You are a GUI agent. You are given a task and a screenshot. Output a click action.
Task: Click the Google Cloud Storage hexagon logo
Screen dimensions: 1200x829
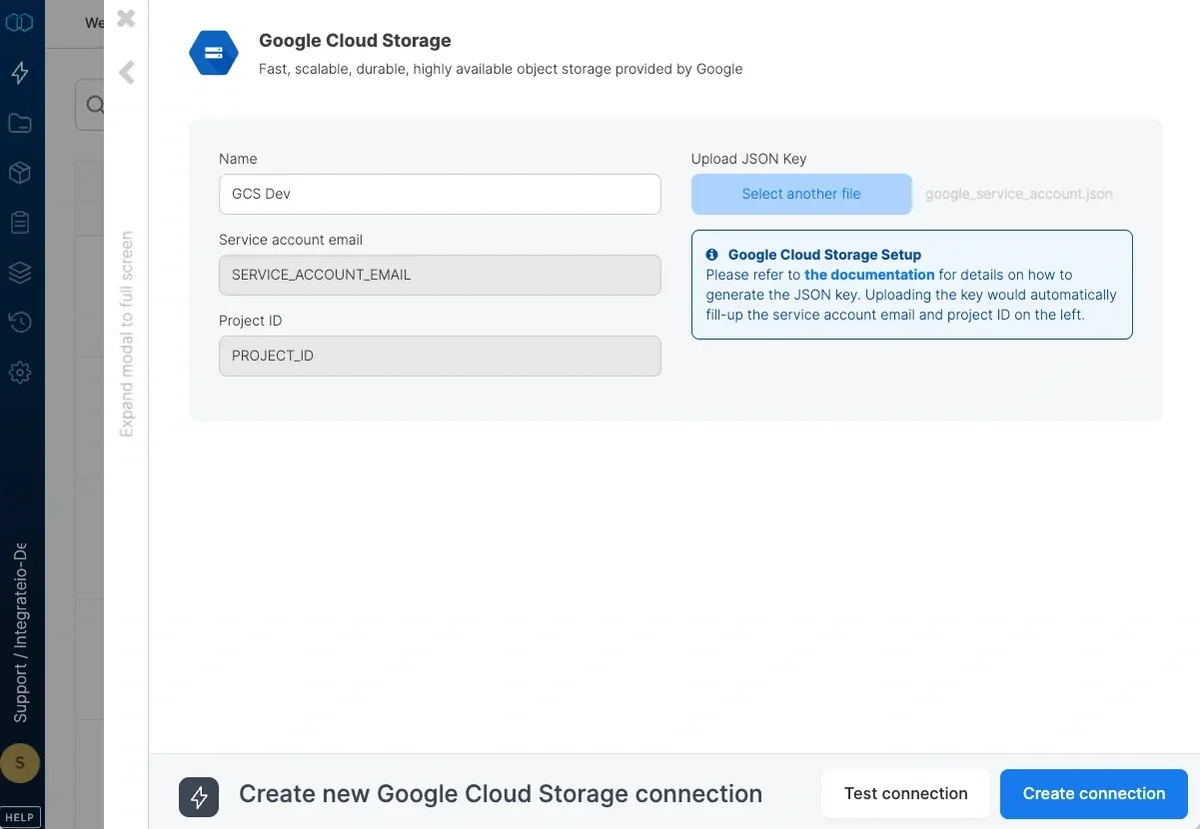coord(213,53)
